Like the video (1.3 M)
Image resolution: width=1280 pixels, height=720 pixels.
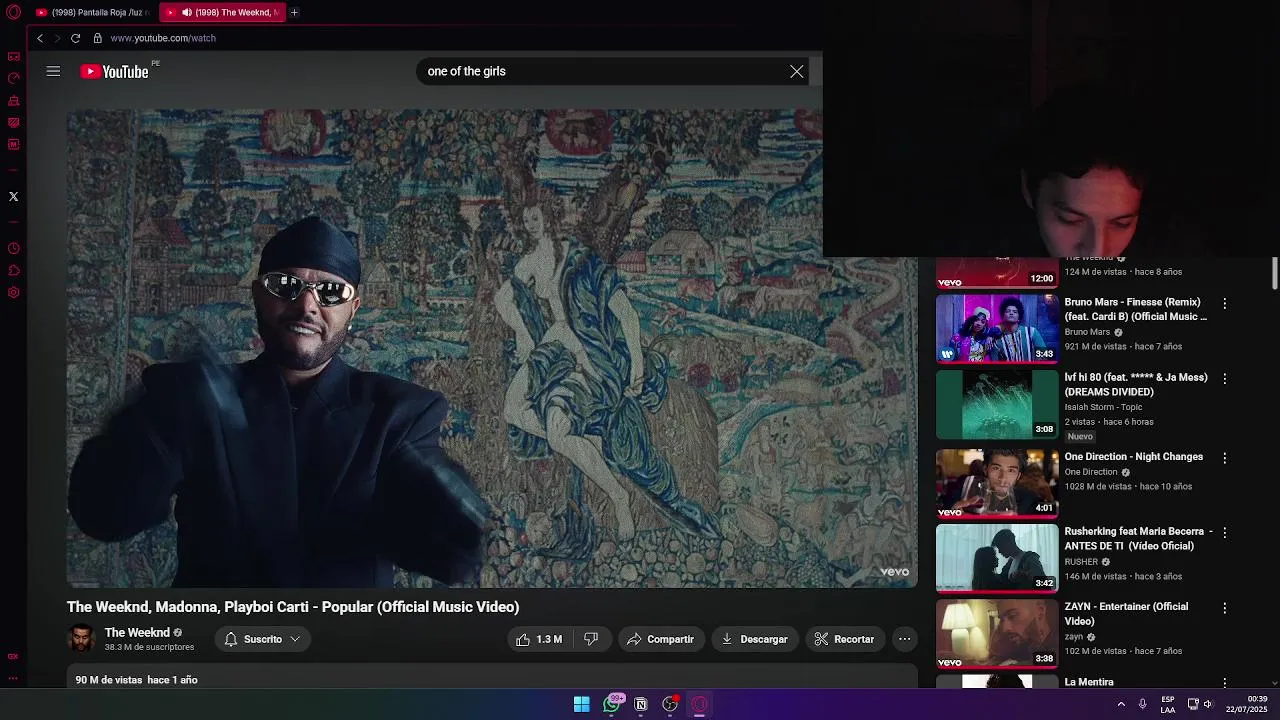point(539,639)
